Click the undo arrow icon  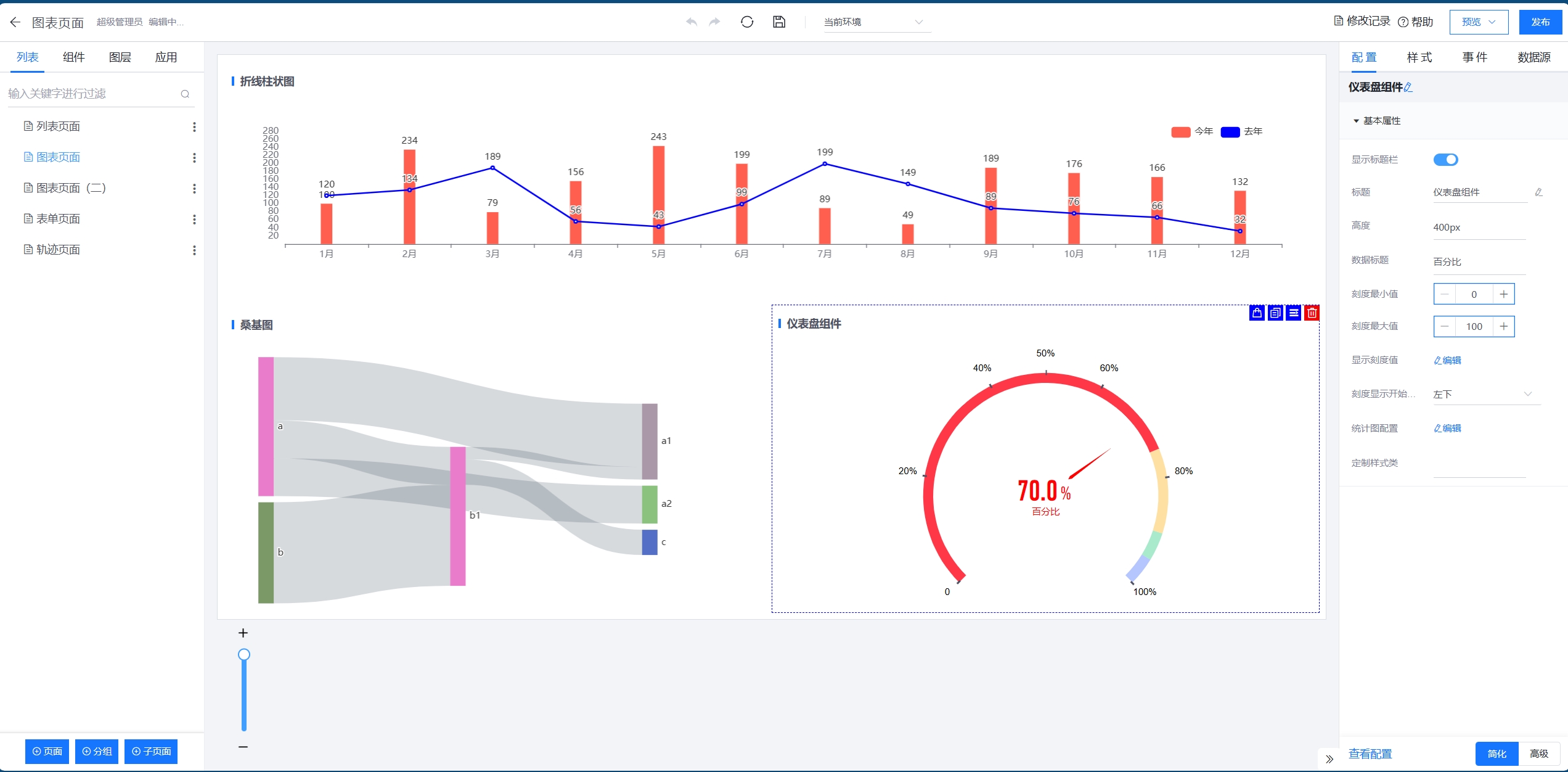692,22
